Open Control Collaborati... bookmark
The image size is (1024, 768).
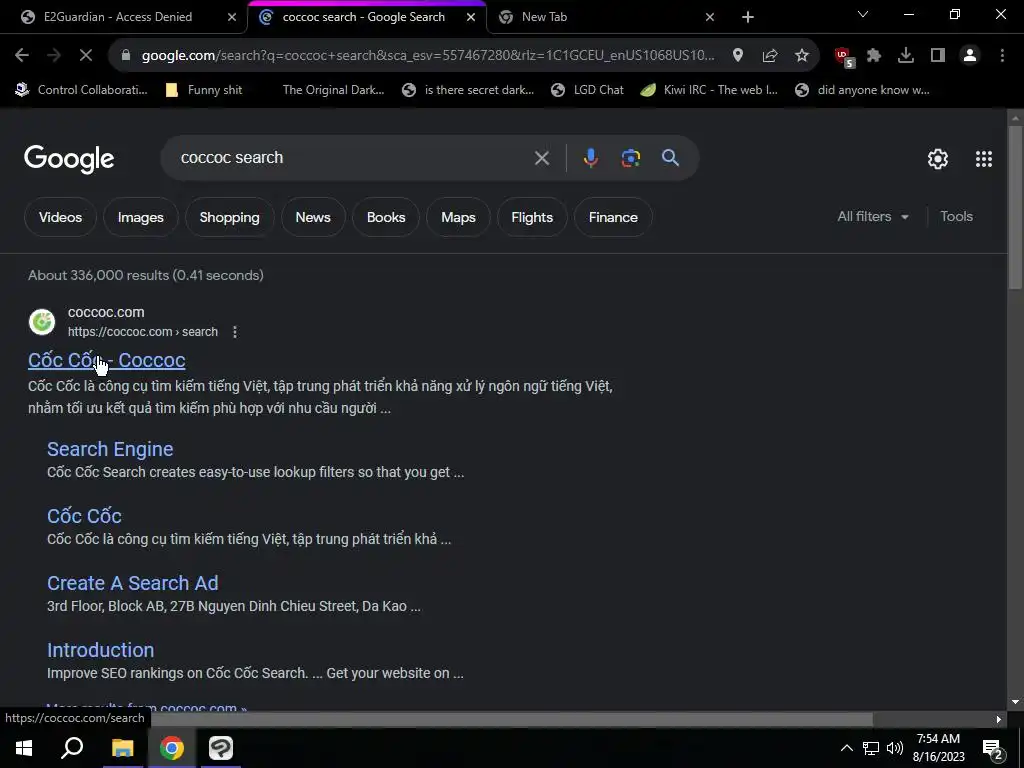(x=82, y=90)
